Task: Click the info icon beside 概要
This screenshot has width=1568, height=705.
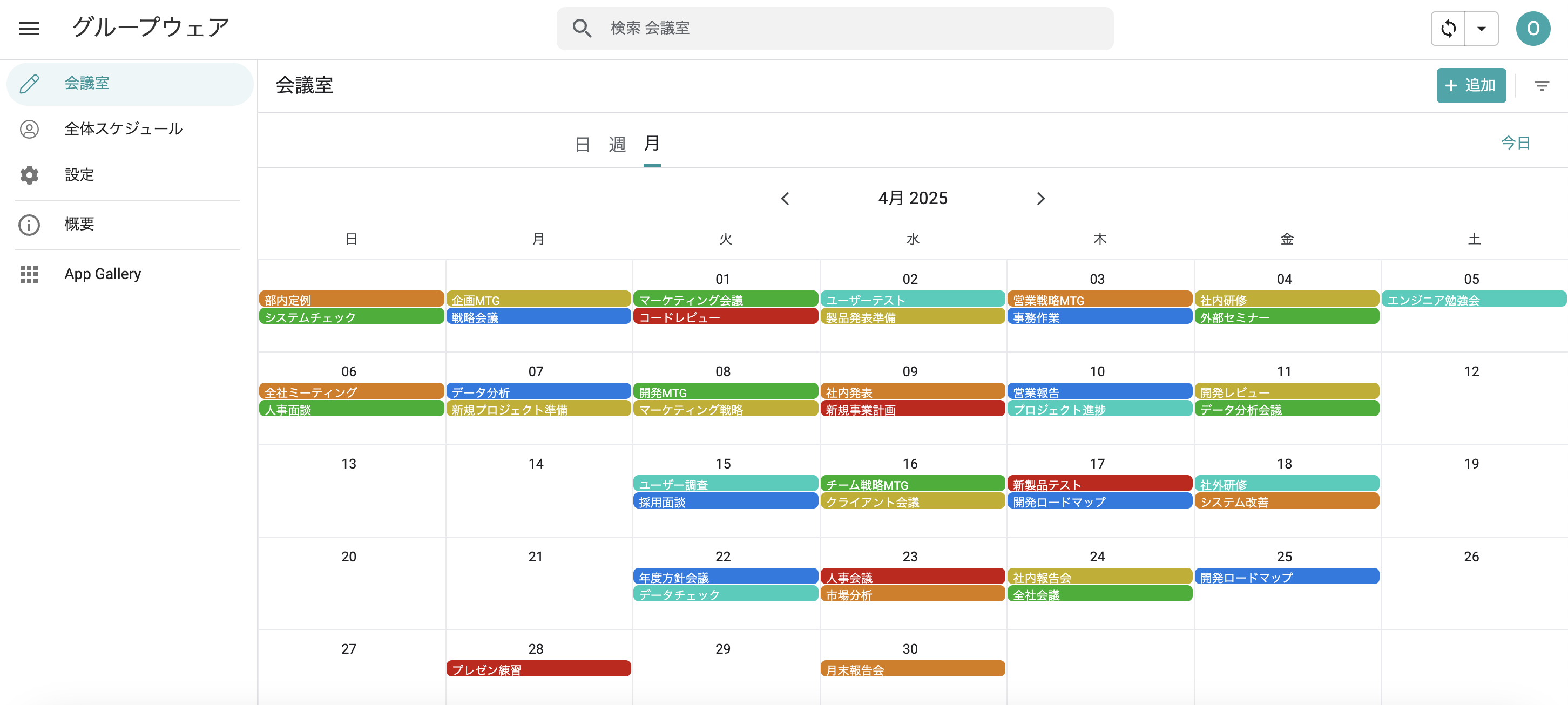Action: (29, 225)
